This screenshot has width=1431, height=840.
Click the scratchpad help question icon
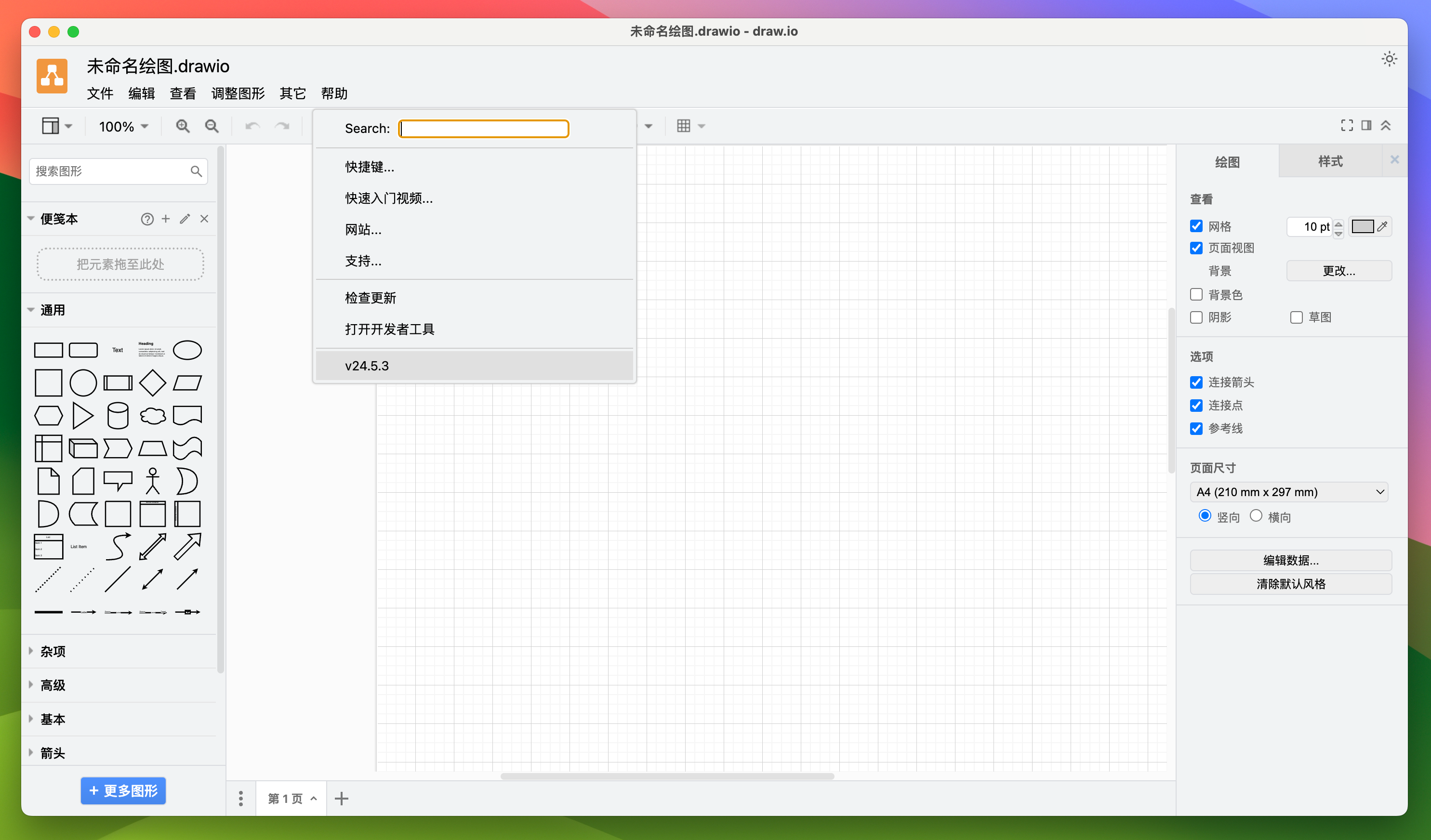147,219
